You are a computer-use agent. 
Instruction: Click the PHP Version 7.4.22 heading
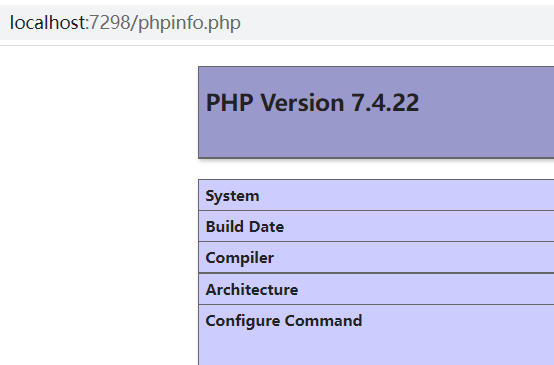click(x=312, y=102)
